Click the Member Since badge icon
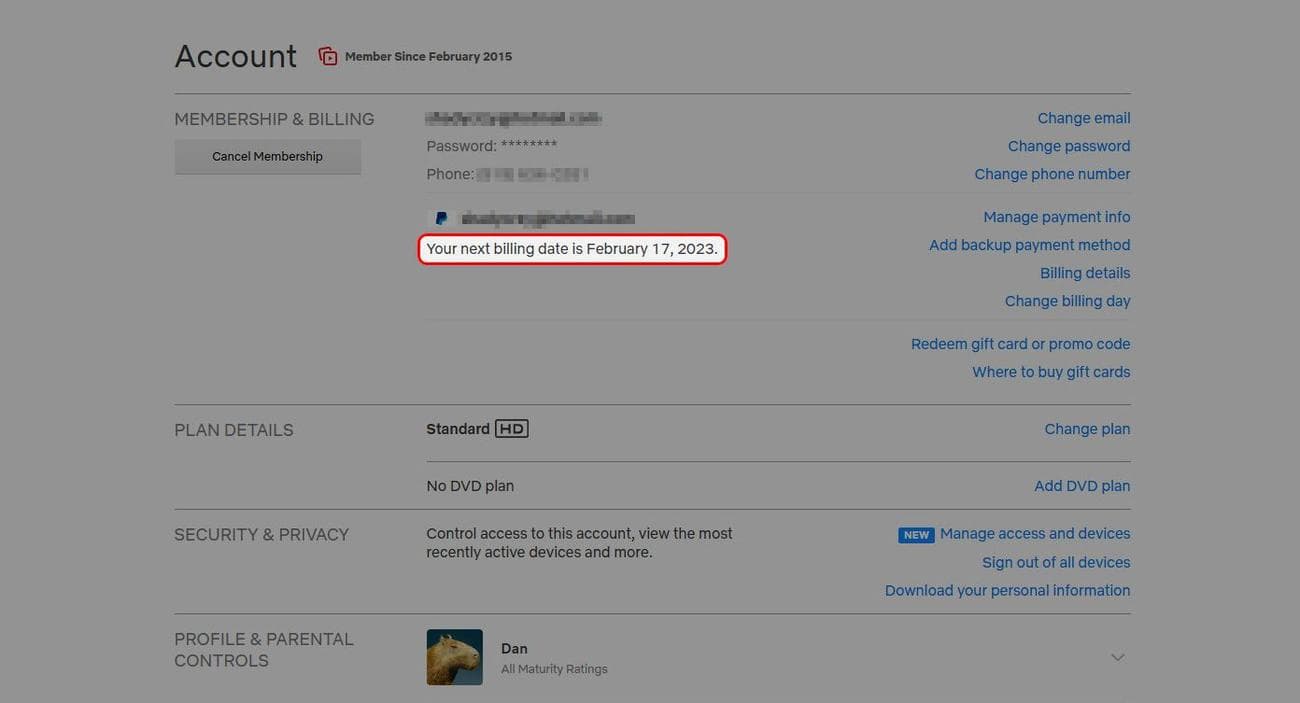This screenshot has width=1300, height=703. click(328, 56)
